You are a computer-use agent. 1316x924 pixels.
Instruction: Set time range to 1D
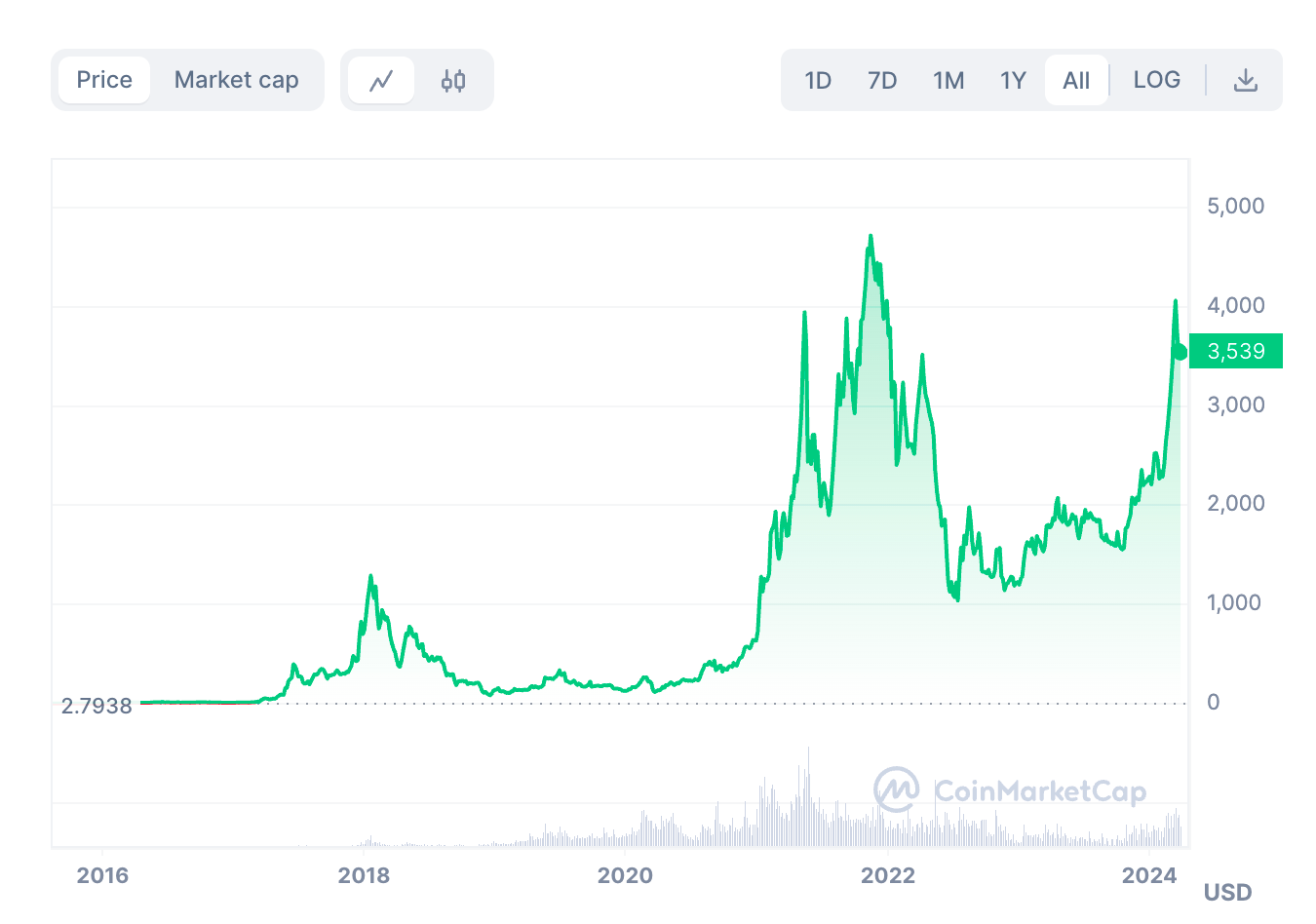[818, 80]
